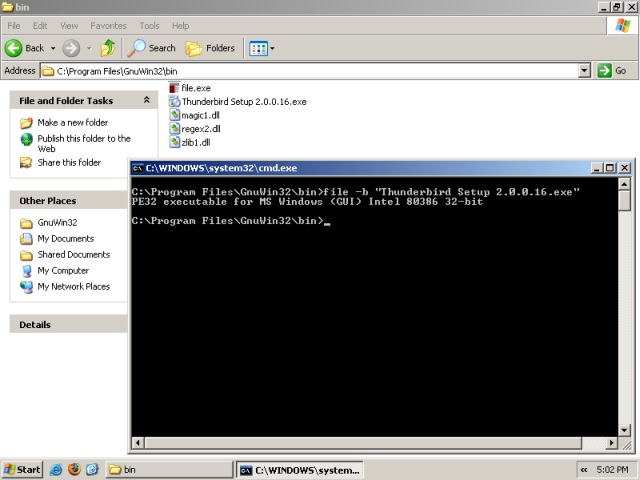This screenshot has height=480, width=640.
Task: Launch Firefox from Quick Launch
Action: [74, 469]
